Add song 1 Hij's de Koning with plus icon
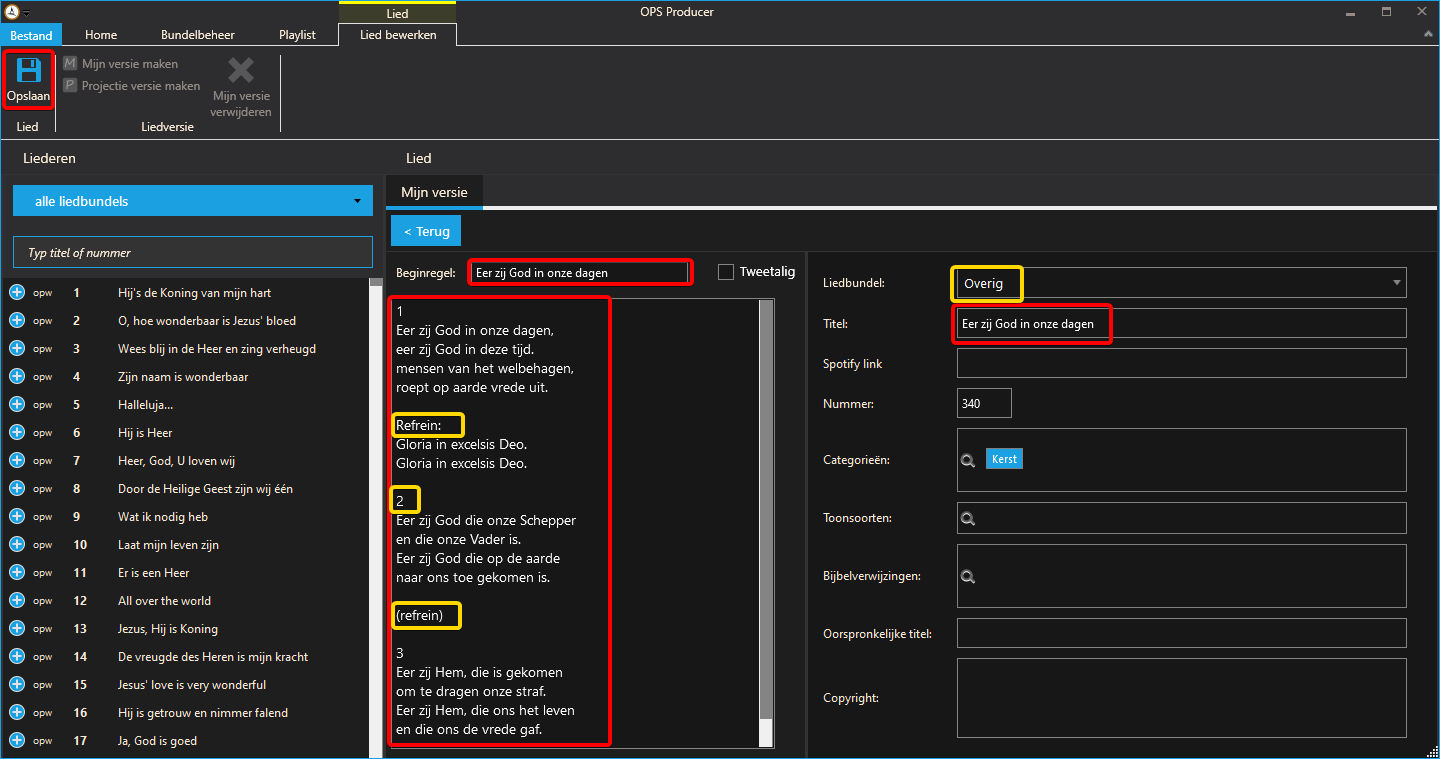This screenshot has width=1440, height=759. click(x=17, y=293)
